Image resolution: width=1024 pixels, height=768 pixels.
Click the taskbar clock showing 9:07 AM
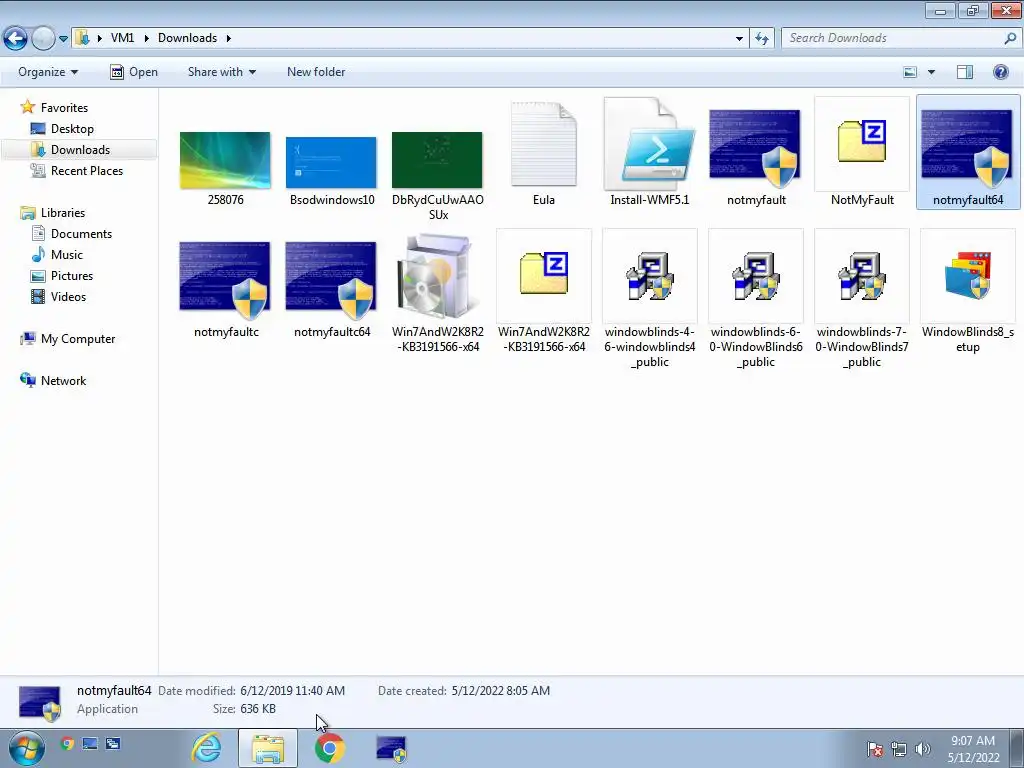[973, 749]
